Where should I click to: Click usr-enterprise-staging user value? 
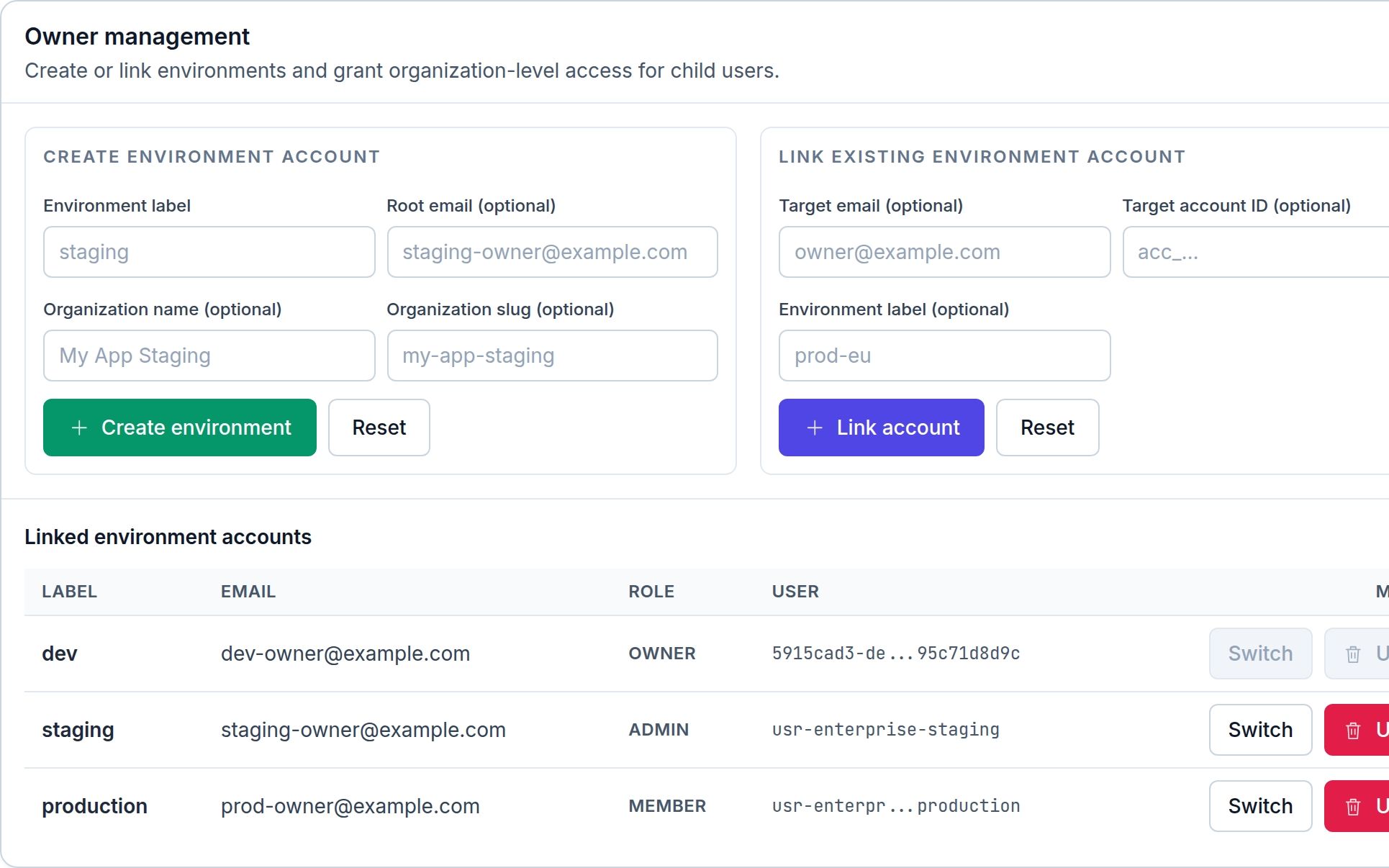(x=886, y=730)
